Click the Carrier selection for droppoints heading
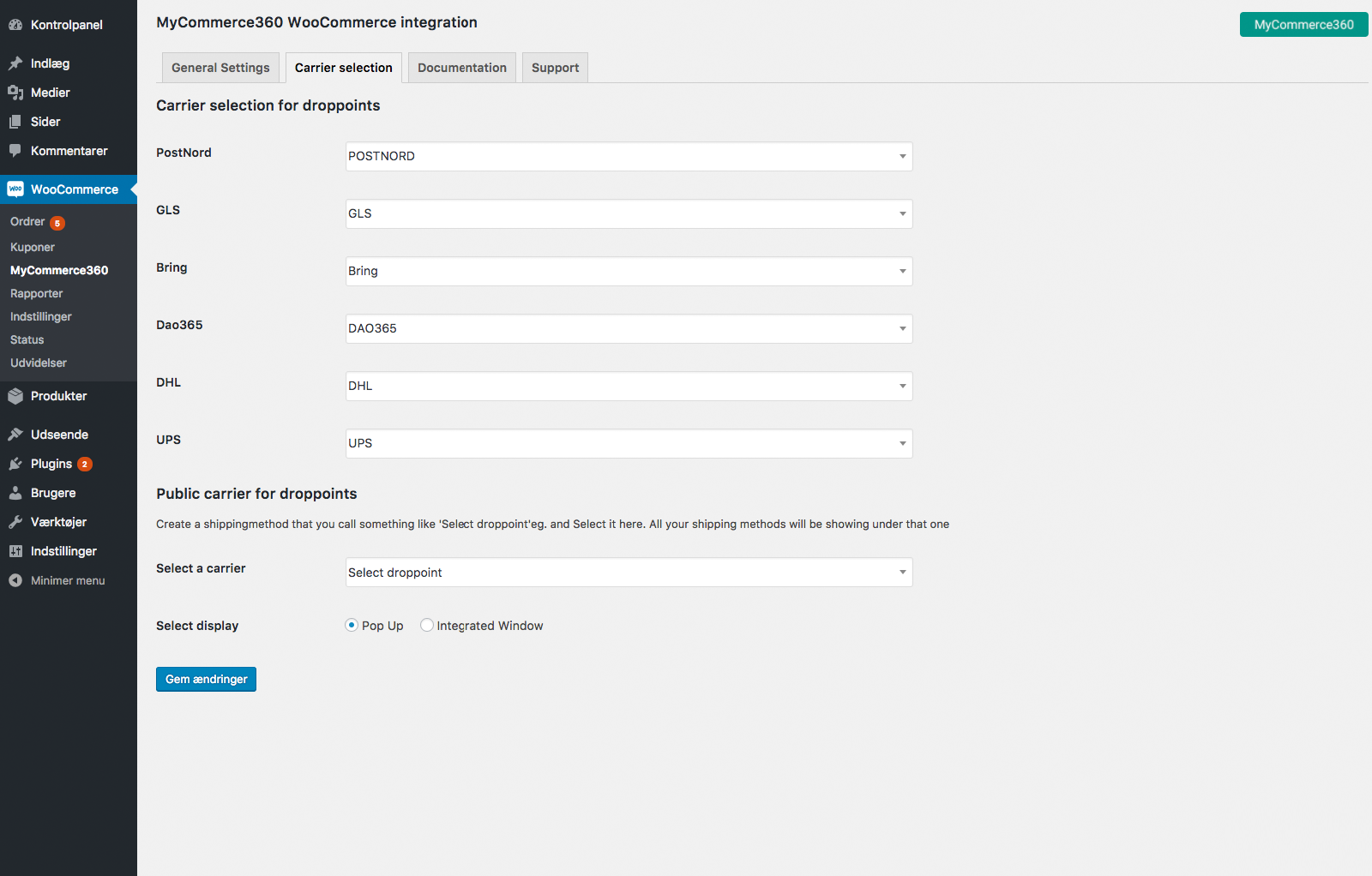 tap(268, 105)
